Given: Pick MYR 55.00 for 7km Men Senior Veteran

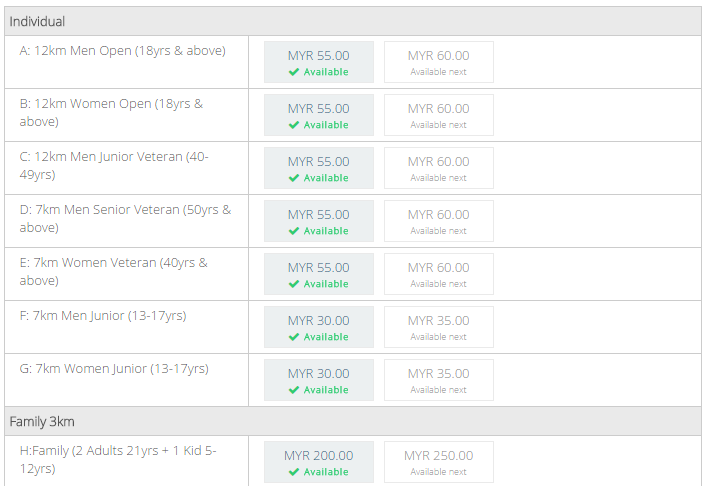Looking at the screenshot, I should click(318, 221).
